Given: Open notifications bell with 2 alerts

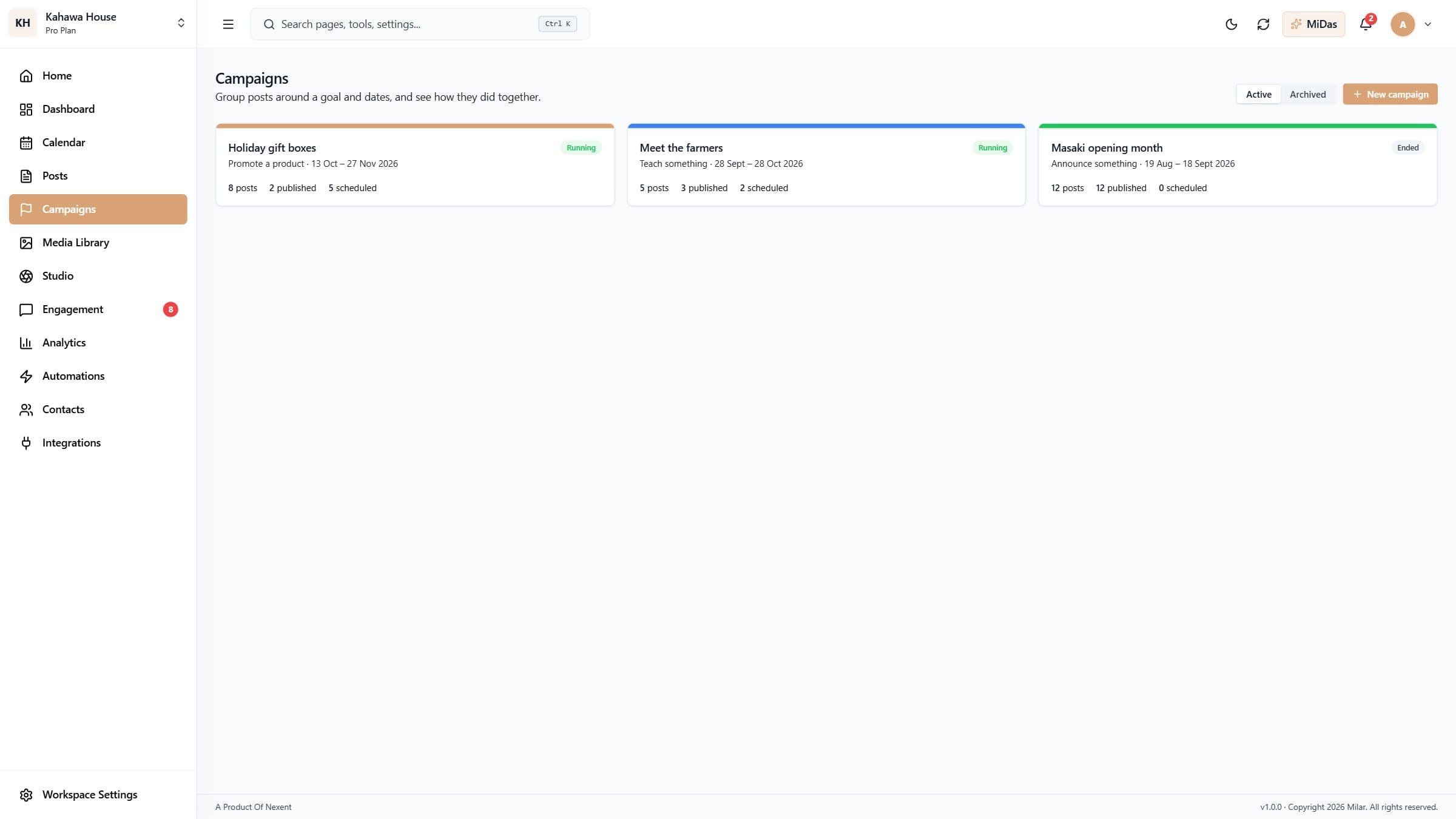Looking at the screenshot, I should (1366, 24).
